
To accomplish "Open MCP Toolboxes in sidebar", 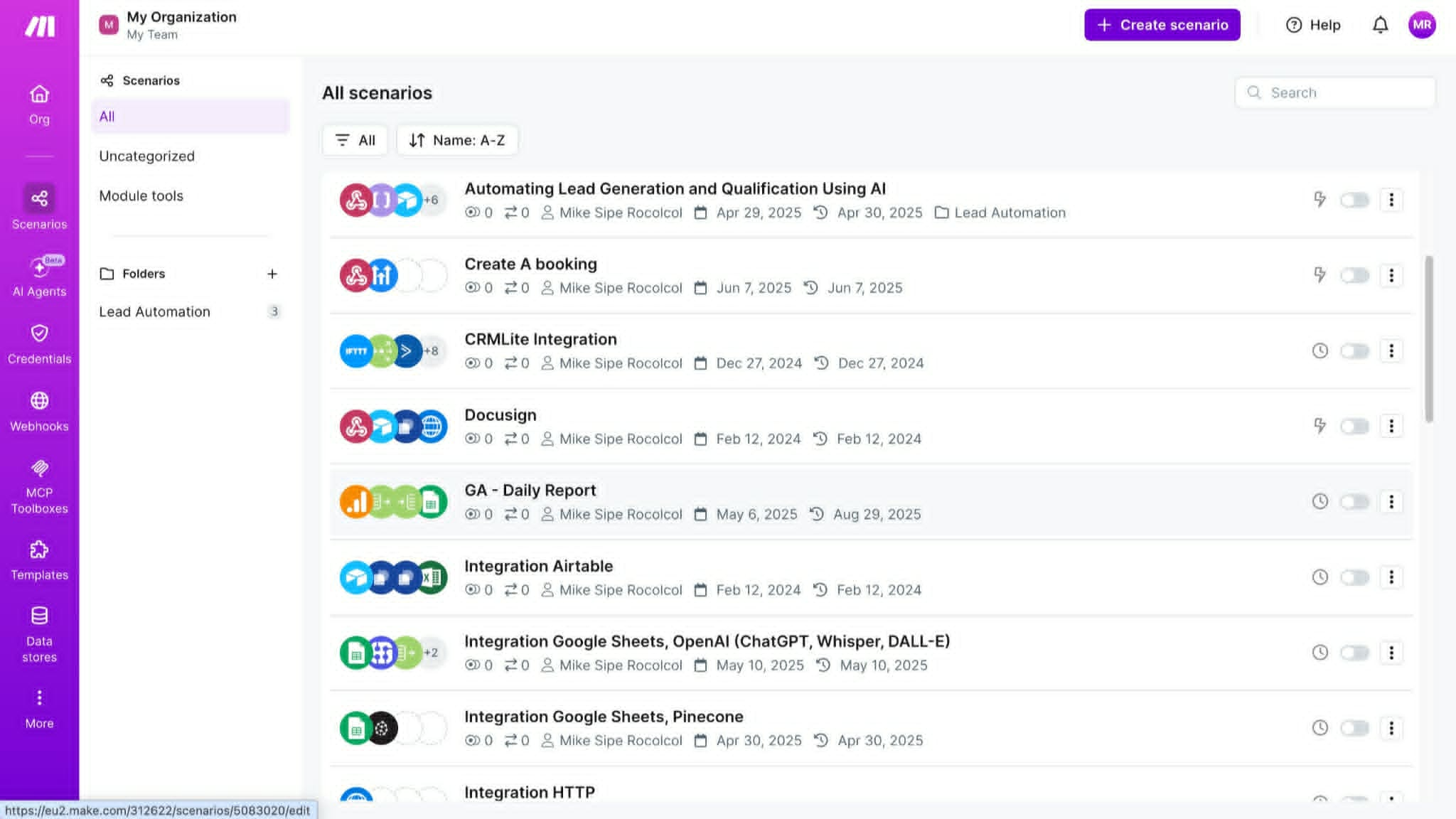I will [x=39, y=487].
